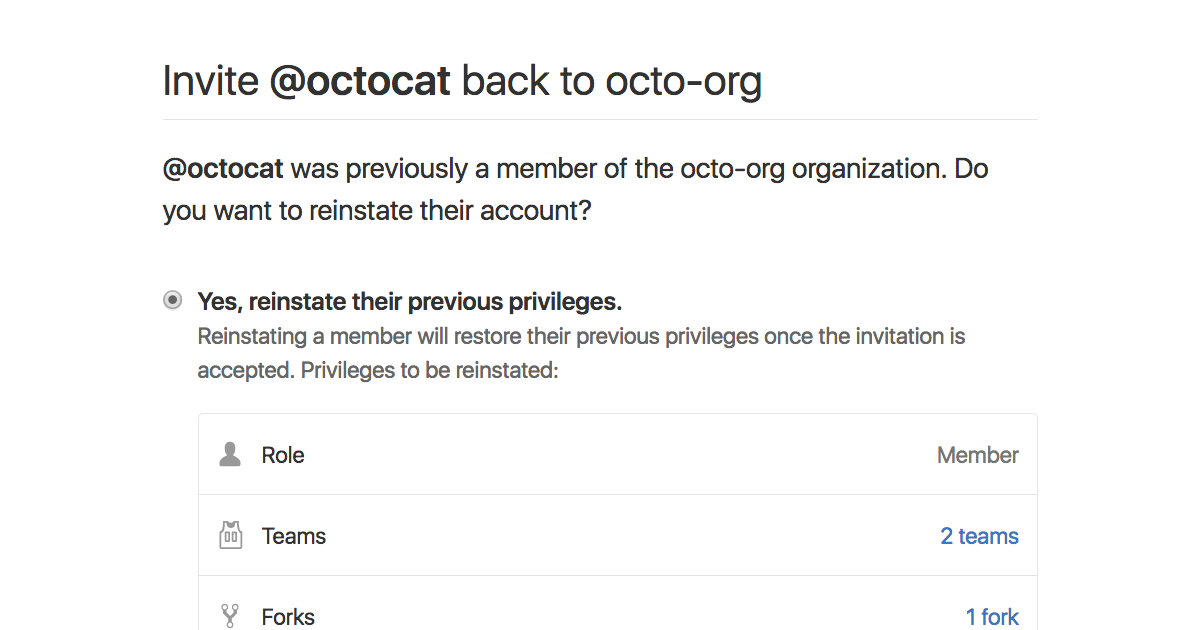Open the 1 fork link
The image size is (1200, 630).
click(x=991, y=616)
